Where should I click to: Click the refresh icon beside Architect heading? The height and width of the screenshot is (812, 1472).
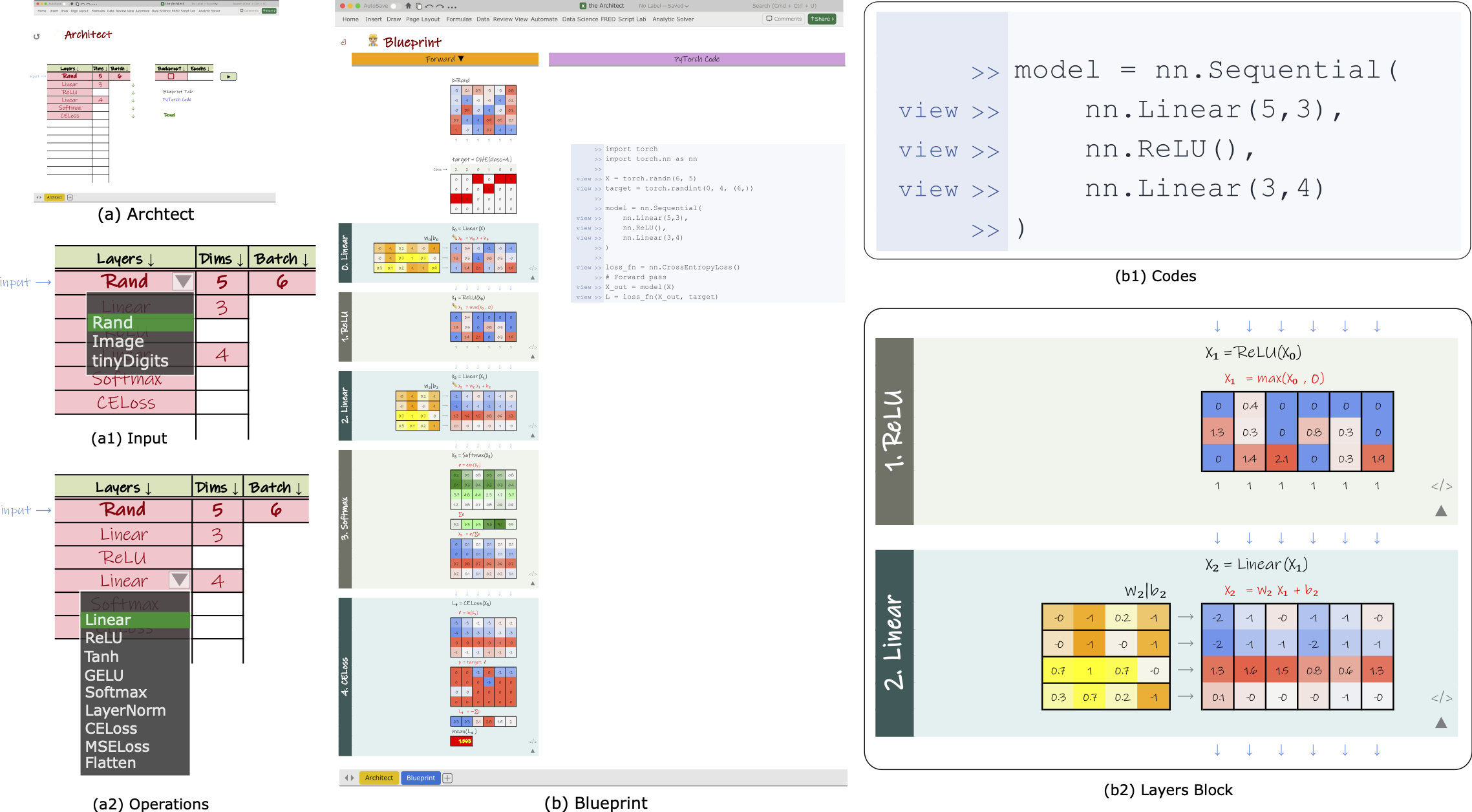tap(37, 36)
